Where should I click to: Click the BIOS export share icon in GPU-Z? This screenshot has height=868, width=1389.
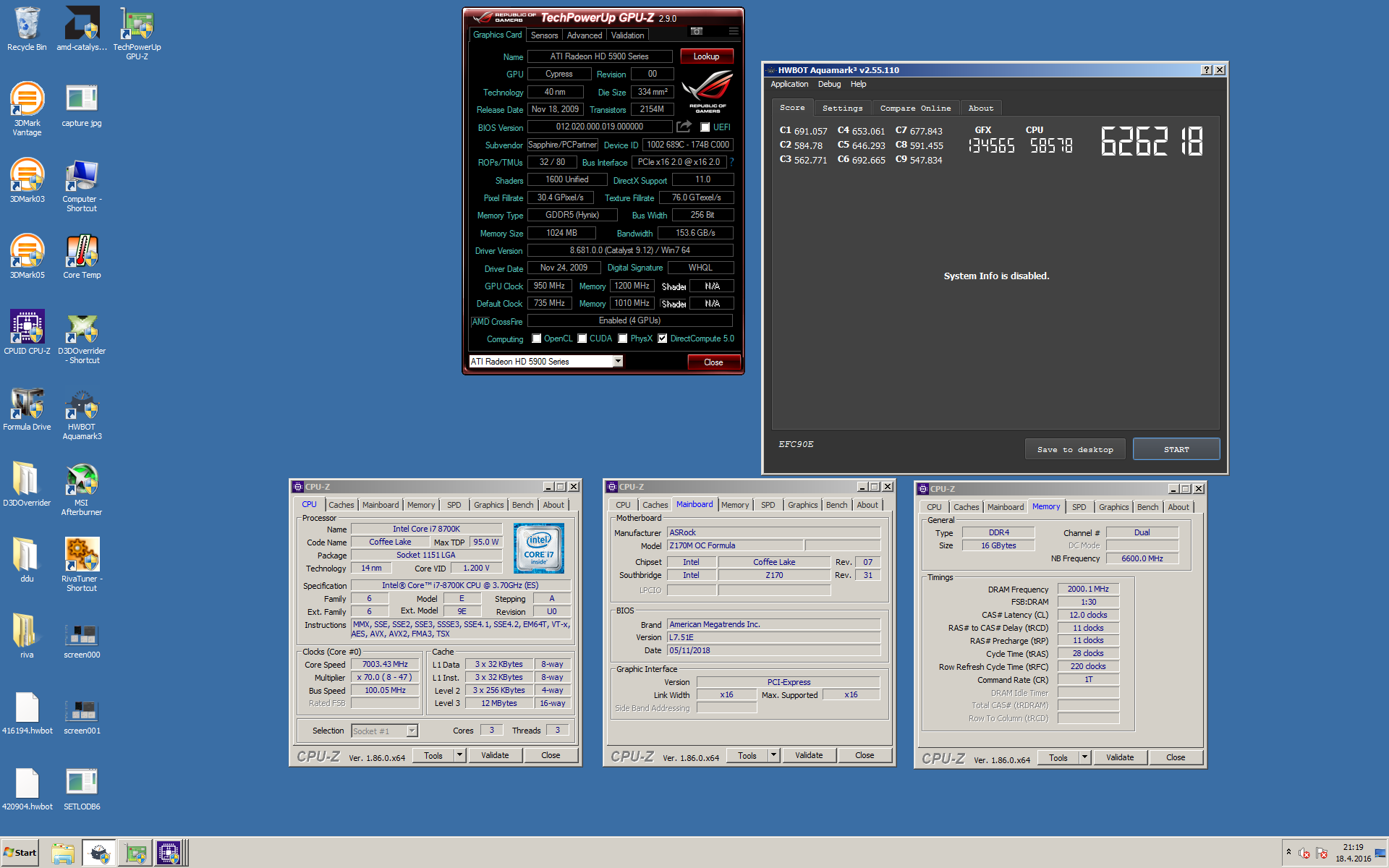684,127
